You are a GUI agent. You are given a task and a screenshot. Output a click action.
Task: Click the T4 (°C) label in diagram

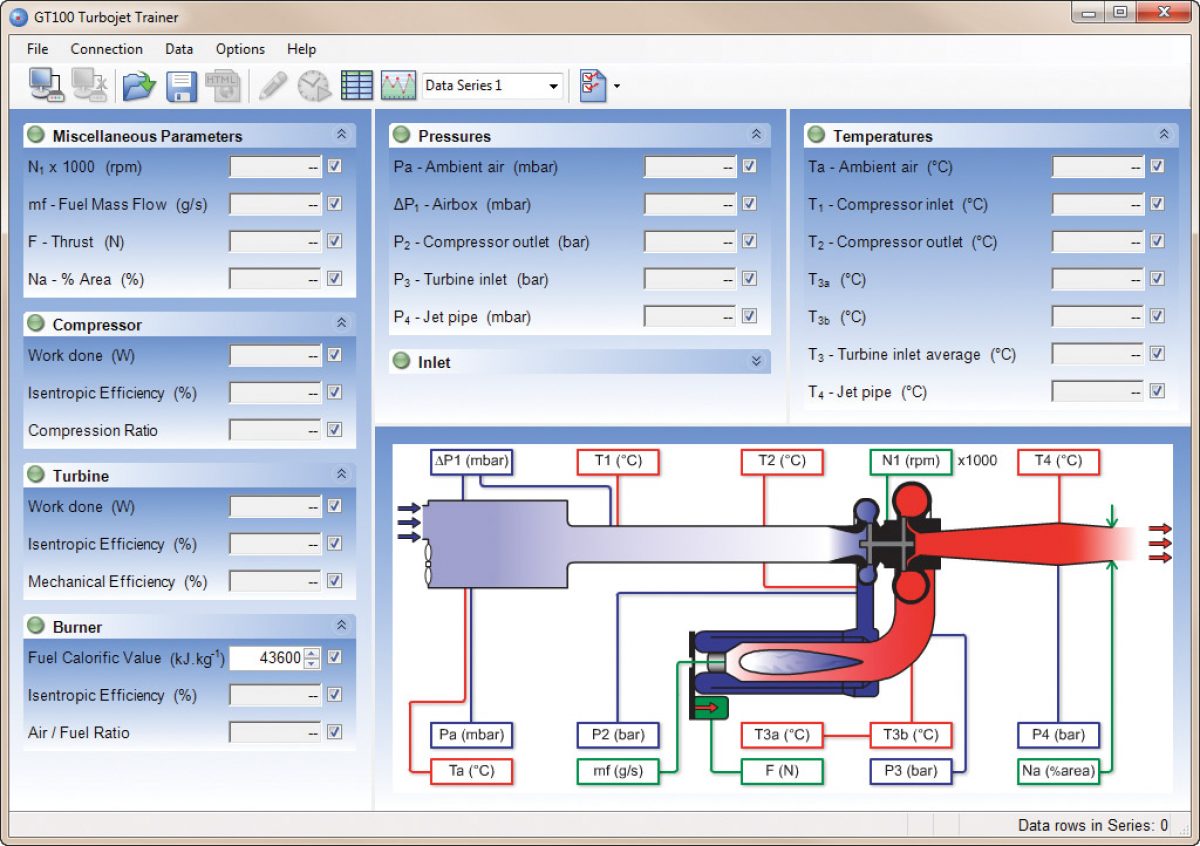(x=1058, y=461)
